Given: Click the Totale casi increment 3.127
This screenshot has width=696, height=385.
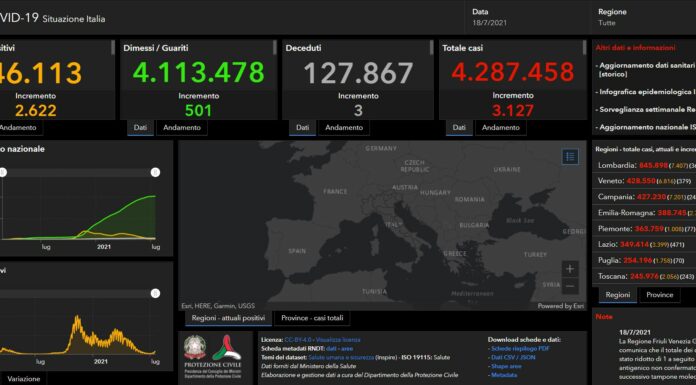Looking at the screenshot, I should [x=513, y=111].
